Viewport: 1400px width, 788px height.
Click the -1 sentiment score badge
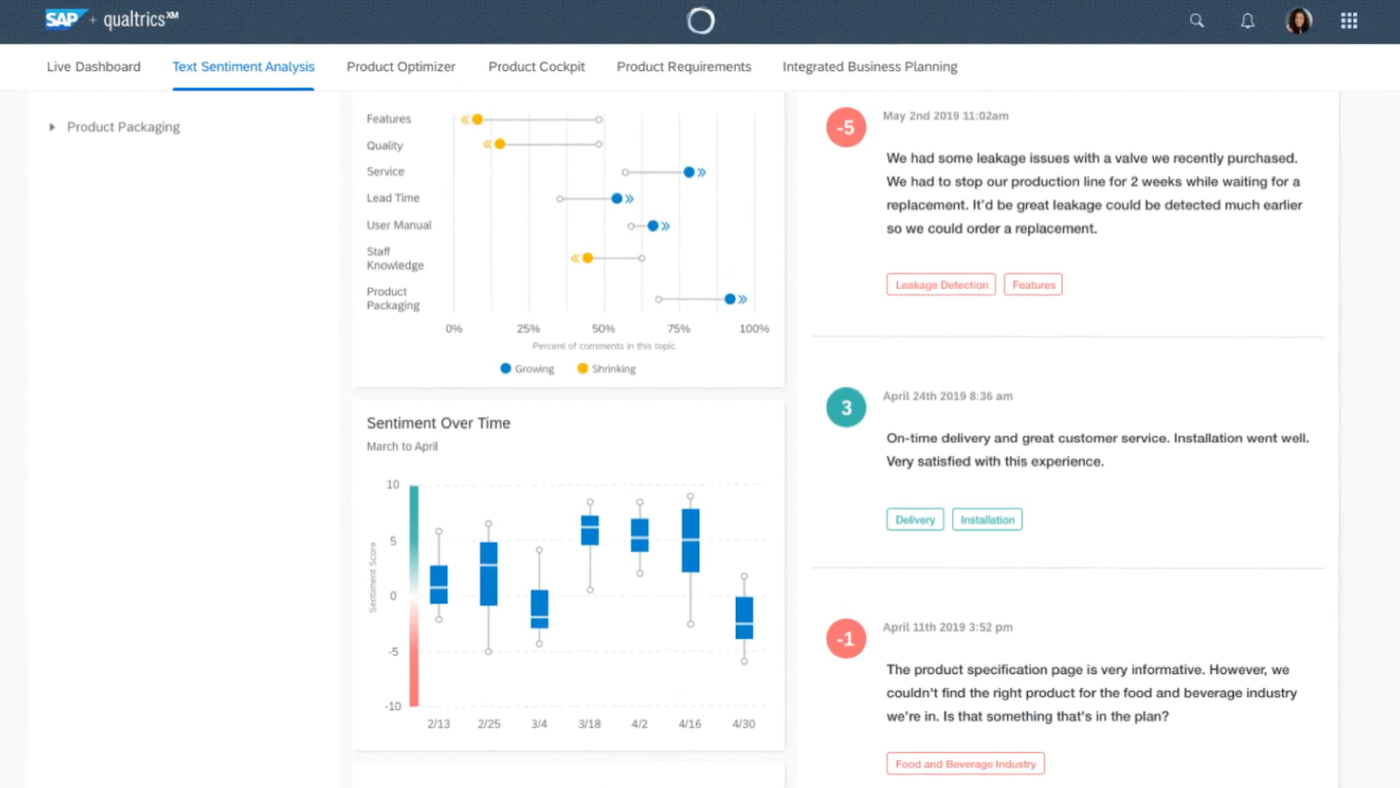847,640
